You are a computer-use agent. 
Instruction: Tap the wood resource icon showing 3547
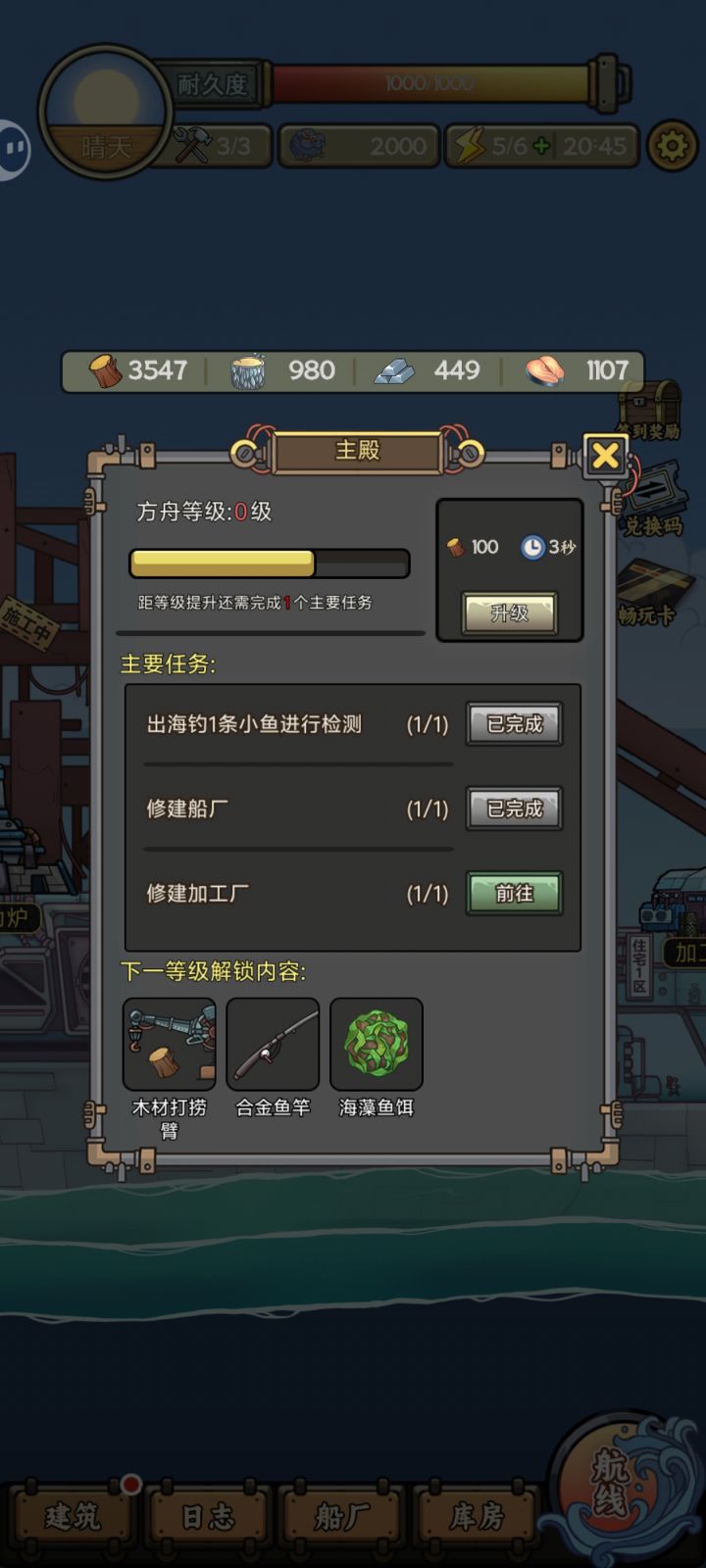[x=106, y=370]
